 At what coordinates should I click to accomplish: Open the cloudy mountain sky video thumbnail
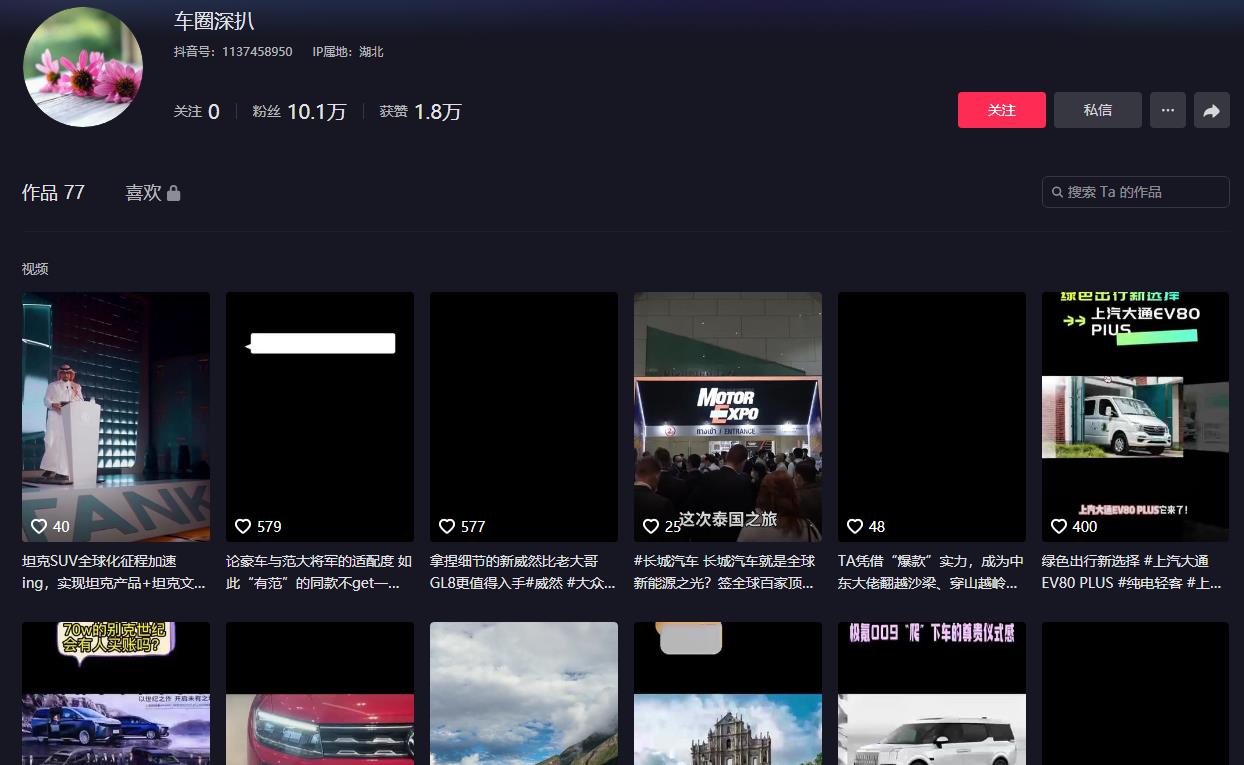[x=524, y=693]
